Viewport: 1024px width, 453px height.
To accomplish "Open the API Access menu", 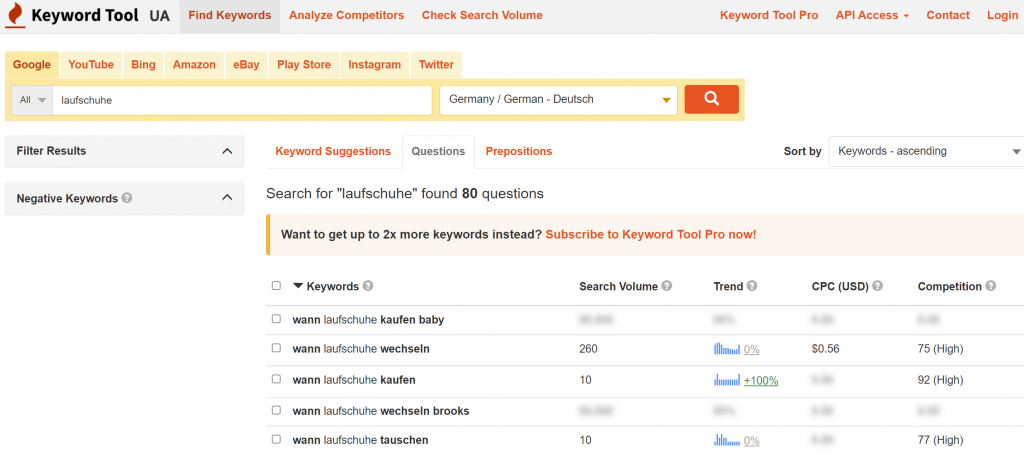I will (x=872, y=15).
